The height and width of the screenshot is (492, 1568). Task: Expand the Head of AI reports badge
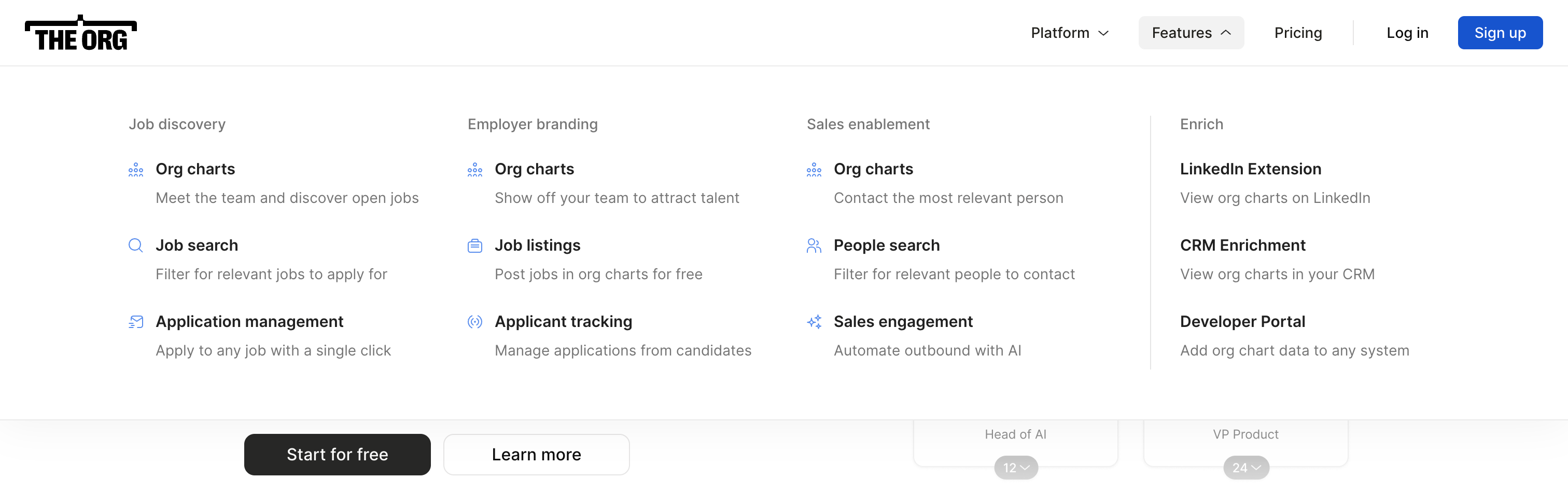click(1016, 468)
